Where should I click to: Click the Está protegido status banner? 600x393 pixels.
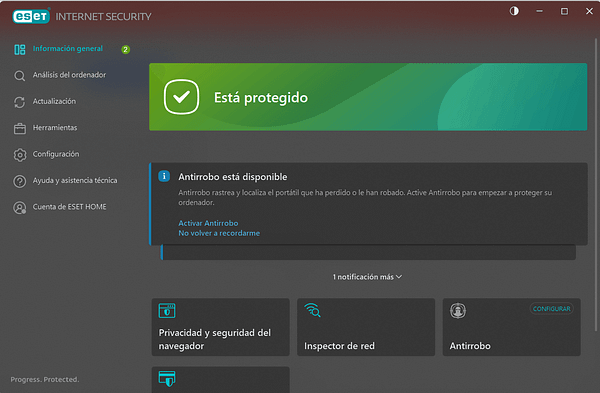click(368, 97)
